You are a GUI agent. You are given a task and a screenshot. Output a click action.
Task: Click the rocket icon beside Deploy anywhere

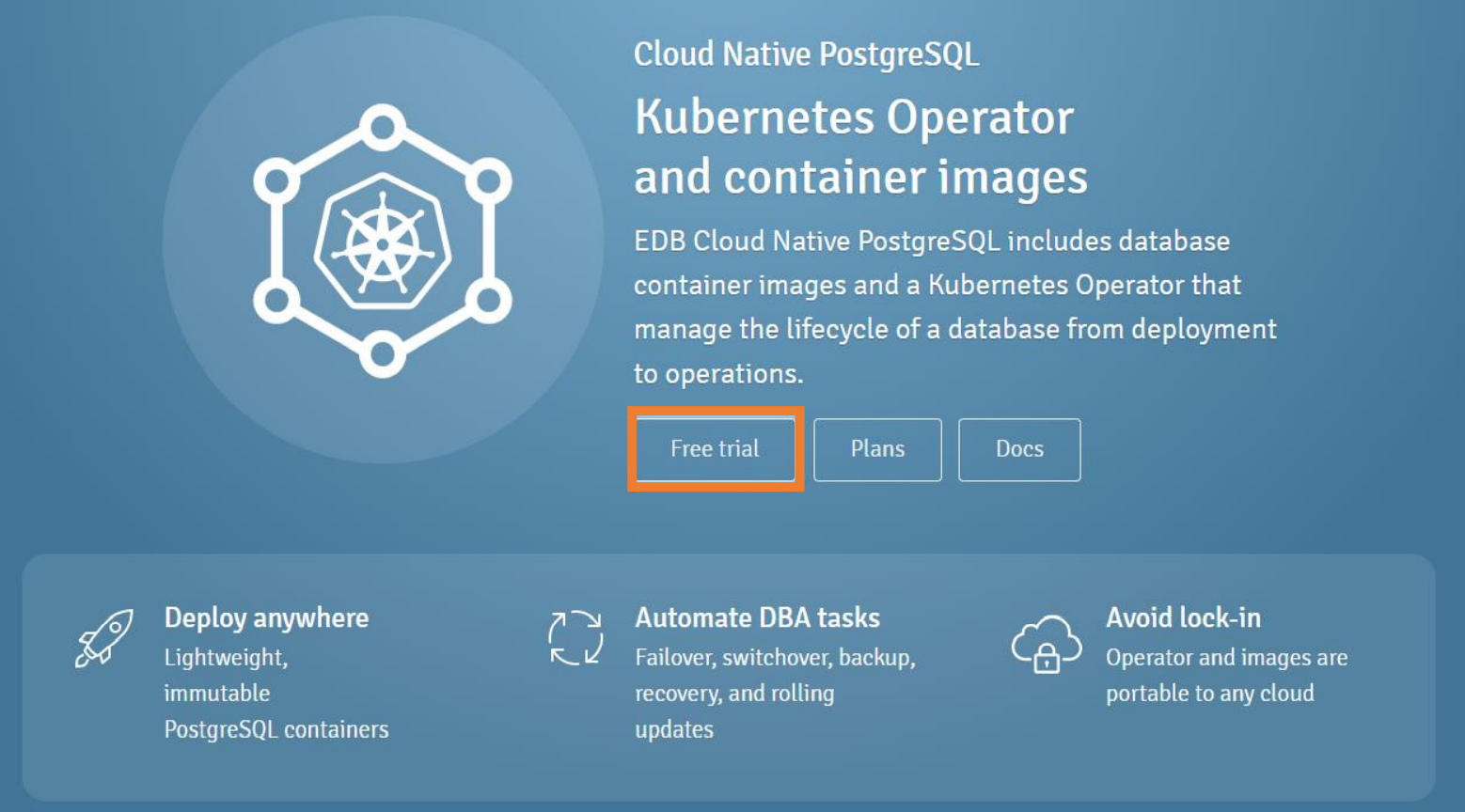coord(103,638)
